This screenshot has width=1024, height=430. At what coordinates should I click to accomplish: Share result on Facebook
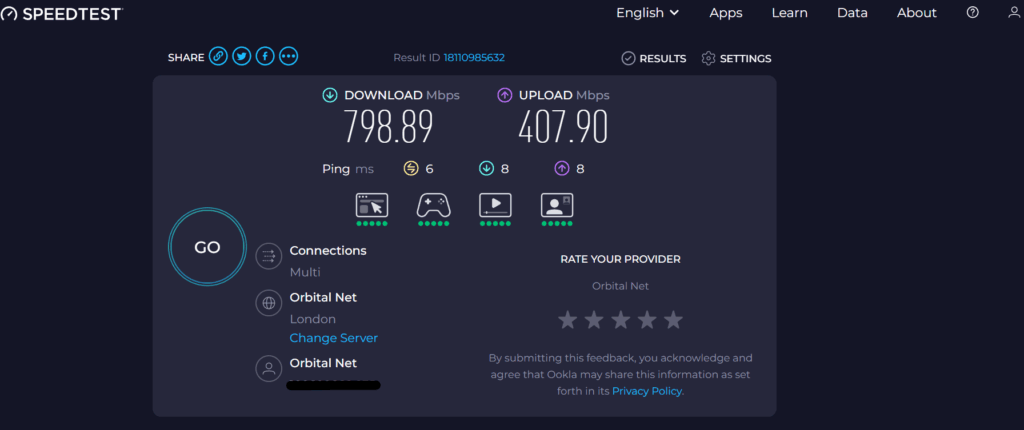coord(265,57)
